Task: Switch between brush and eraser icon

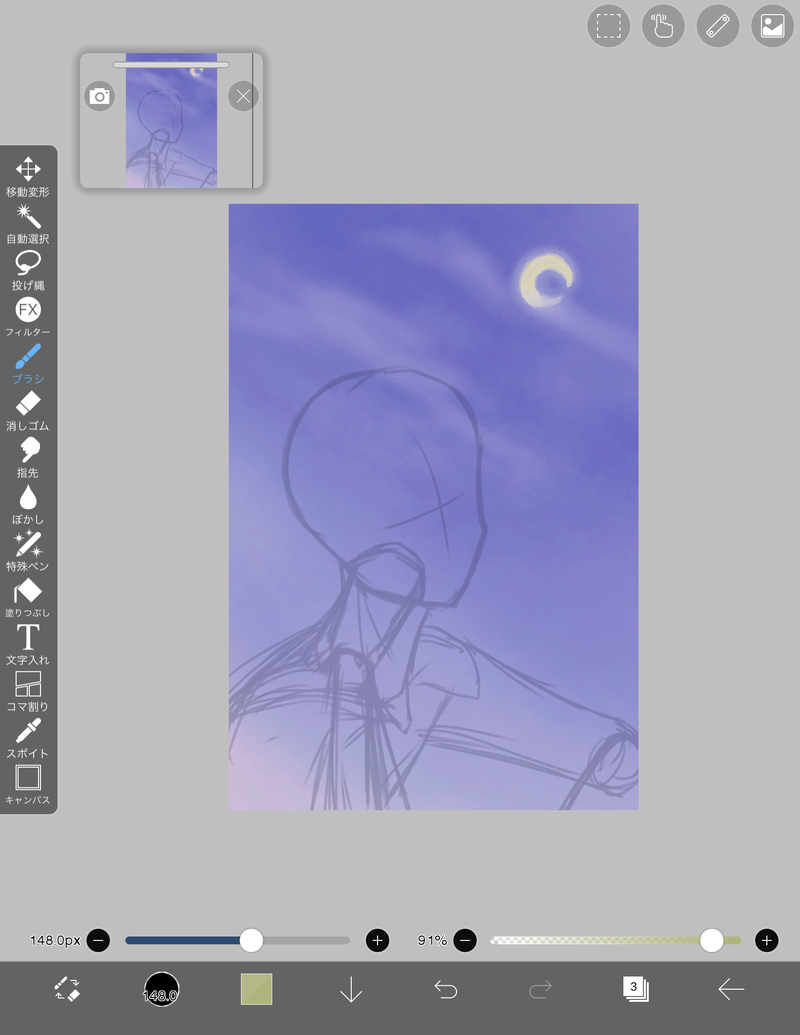Action: point(67,989)
